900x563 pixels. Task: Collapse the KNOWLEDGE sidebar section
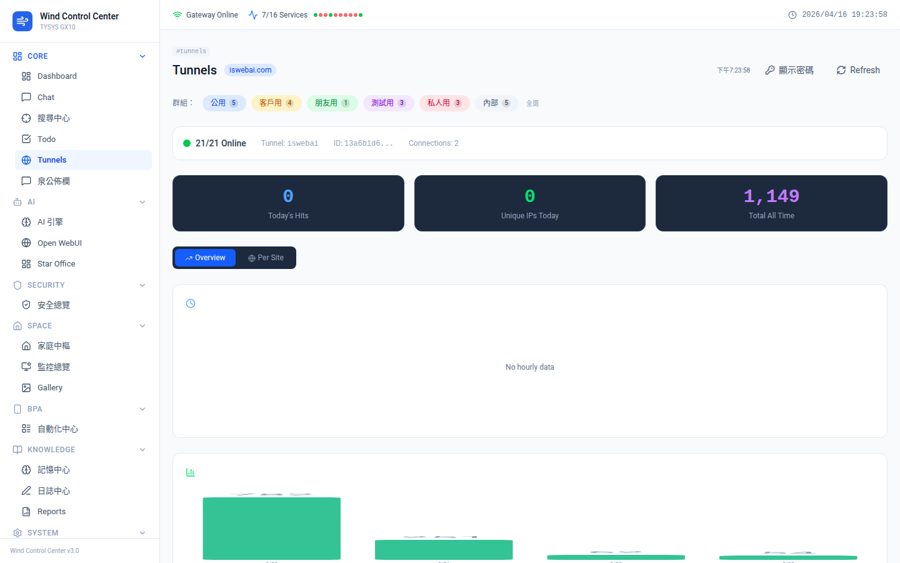pos(142,450)
